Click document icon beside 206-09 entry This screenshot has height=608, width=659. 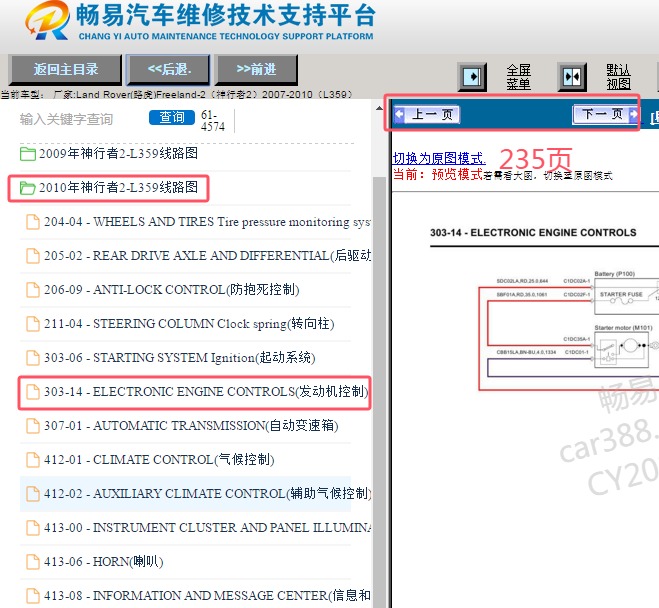[33, 290]
